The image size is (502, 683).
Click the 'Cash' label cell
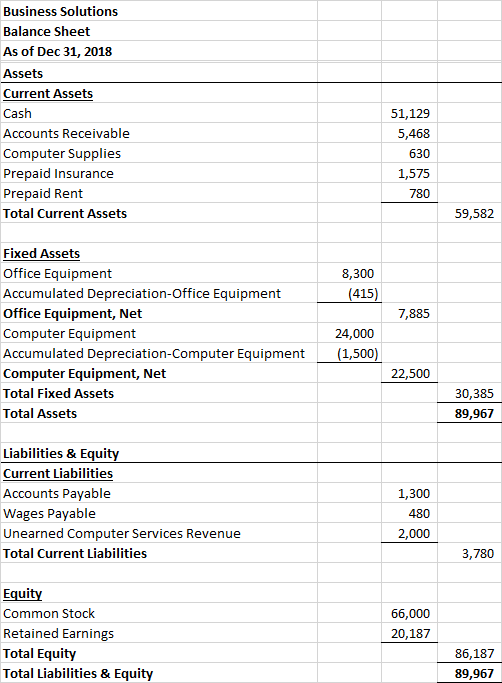coord(17,113)
